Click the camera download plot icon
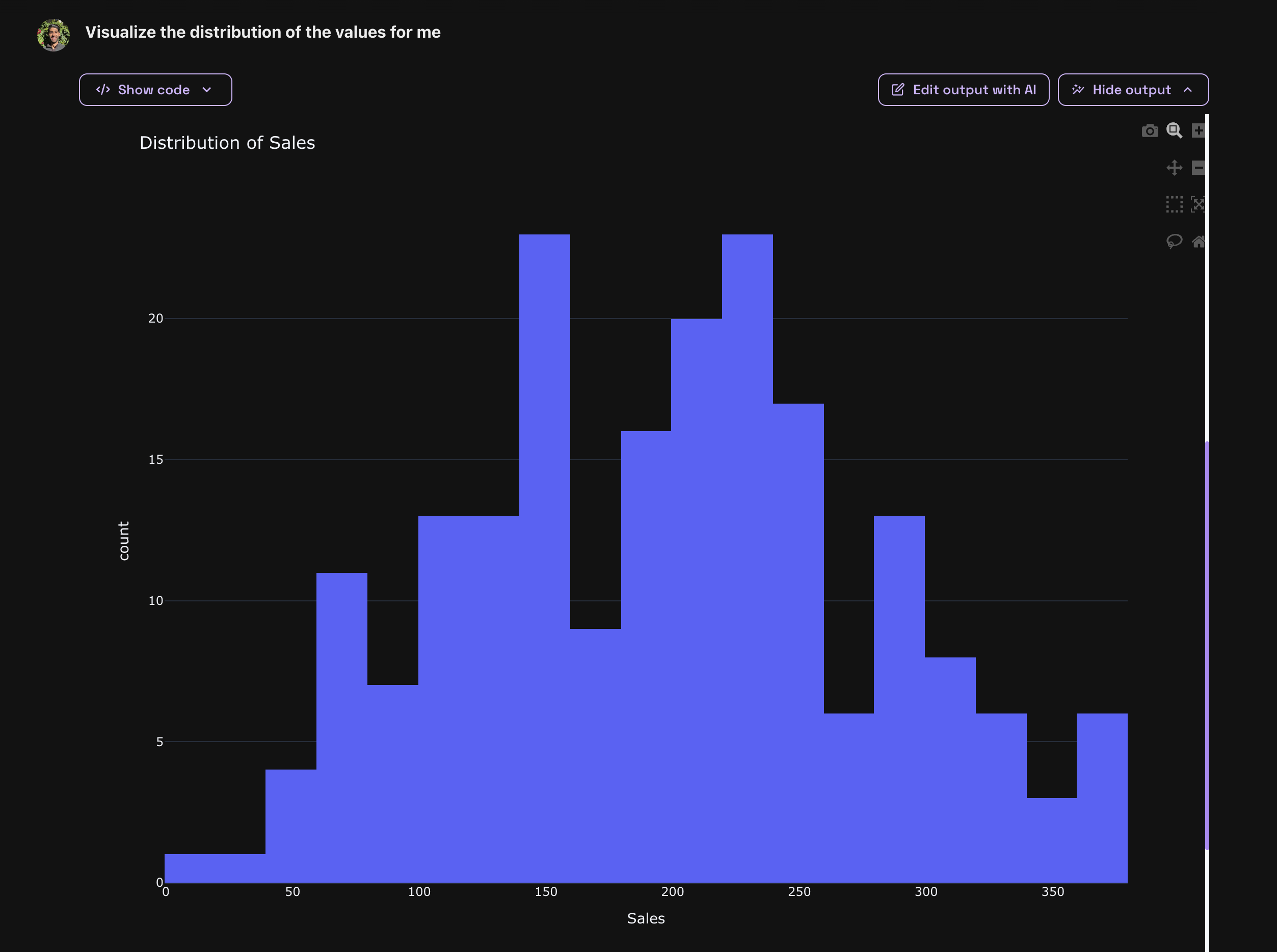This screenshot has height=952, width=1277. pos(1150,131)
